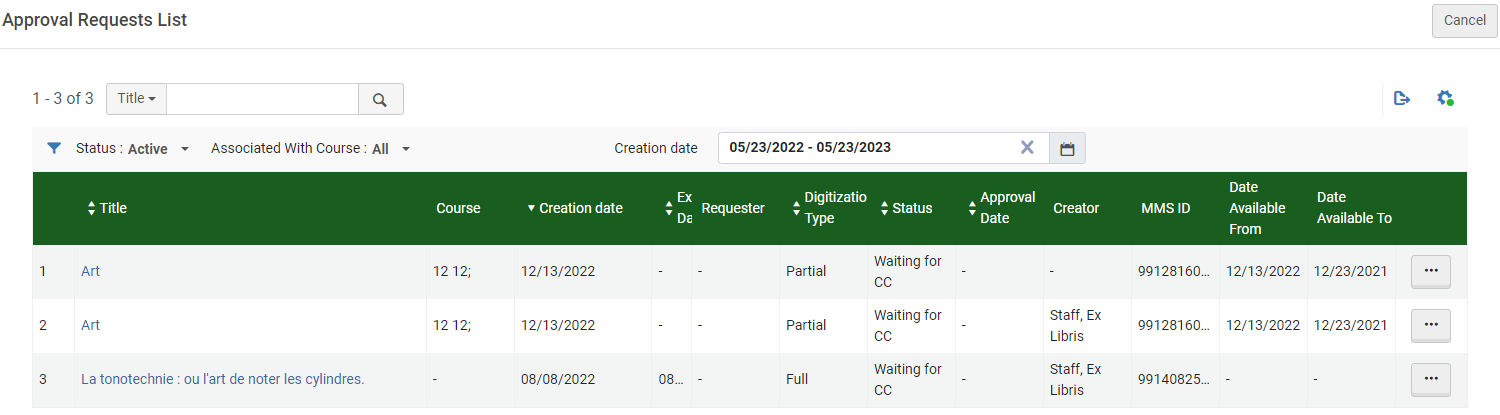Screen dimensions: 1500x415
Task: Sort by Creation date column header
Action: [574, 208]
